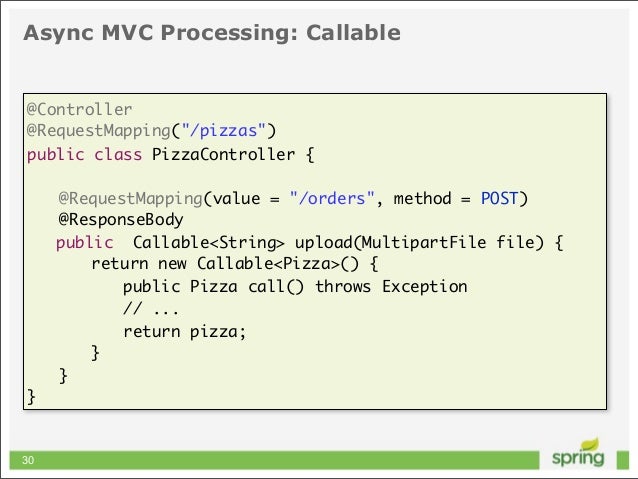Click the @Controller annotation
This screenshot has width=638, height=479.
79,109
